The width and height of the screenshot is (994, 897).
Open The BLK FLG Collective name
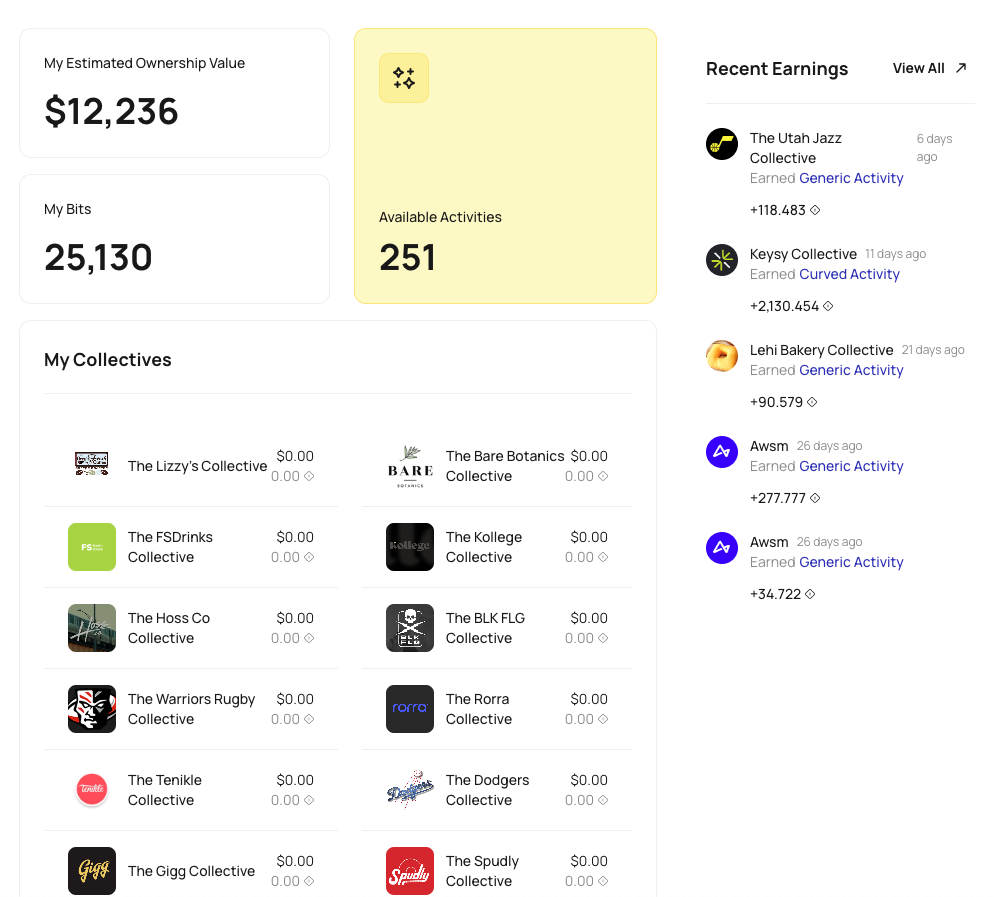pos(485,628)
